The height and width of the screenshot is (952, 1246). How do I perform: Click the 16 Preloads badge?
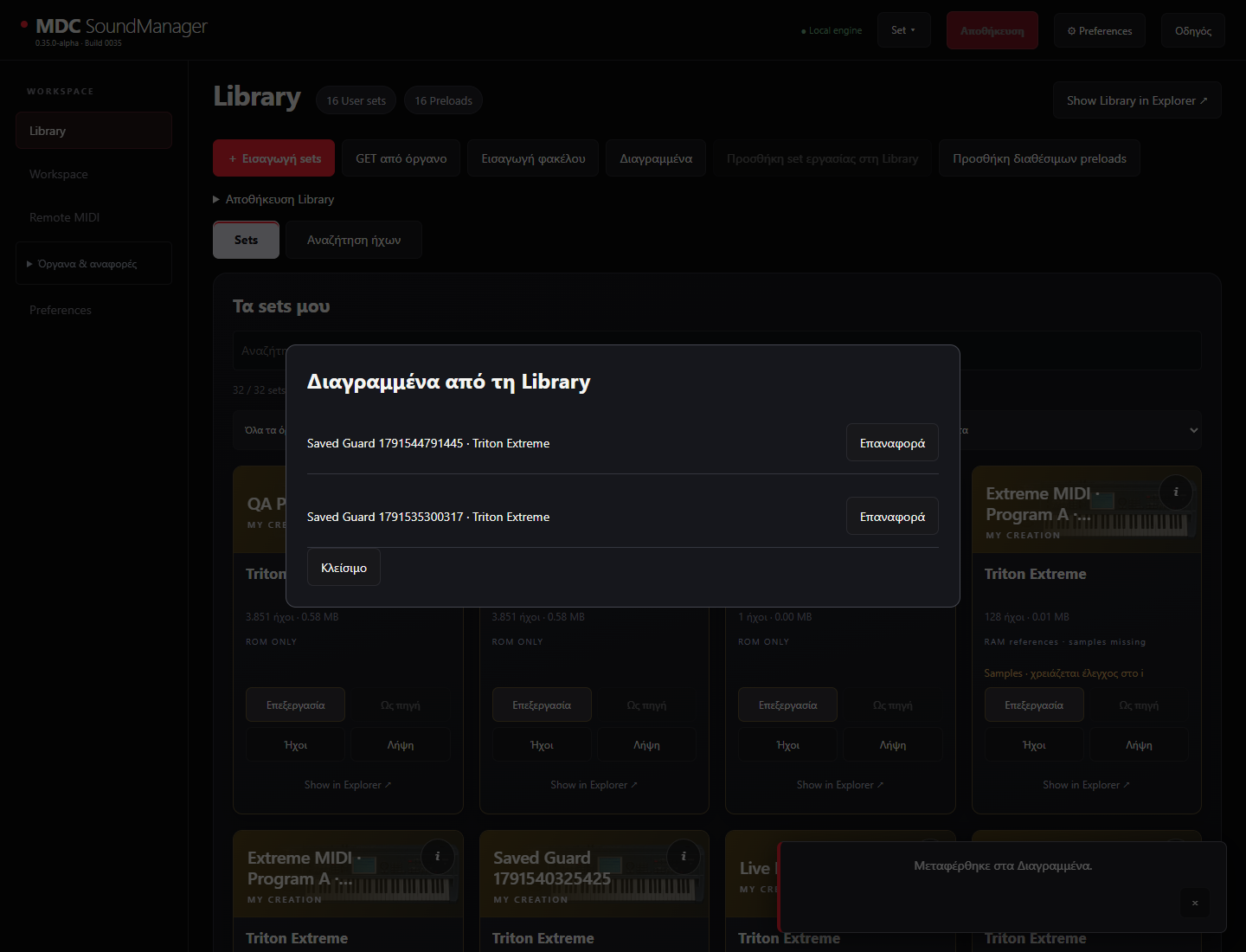pyautogui.click(x=443, y=100)
